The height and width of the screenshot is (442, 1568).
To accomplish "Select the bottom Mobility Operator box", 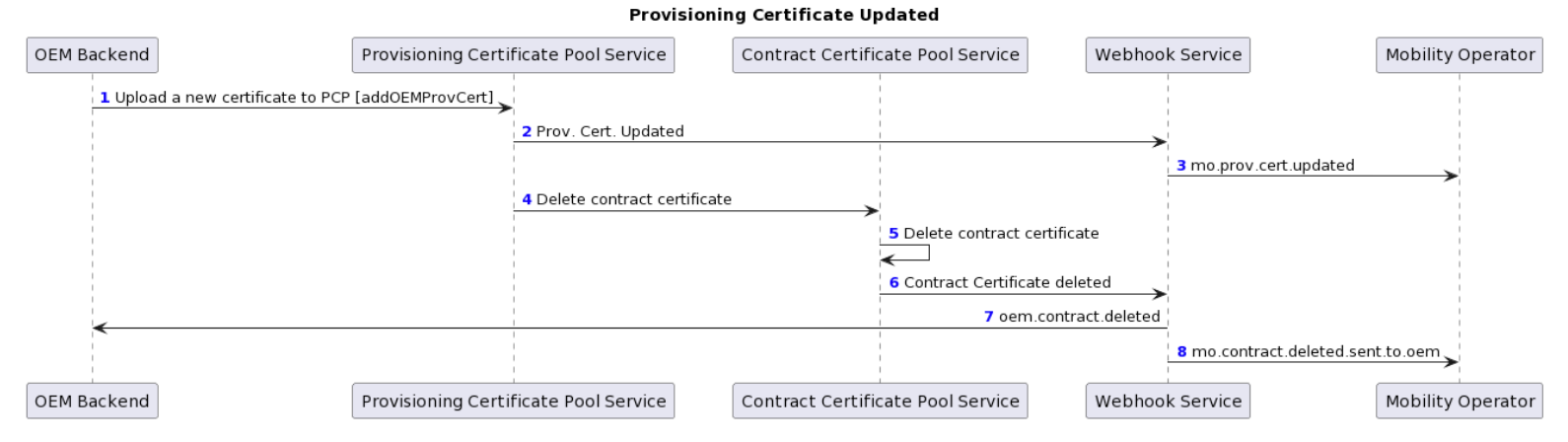I will coord(1460,401).
